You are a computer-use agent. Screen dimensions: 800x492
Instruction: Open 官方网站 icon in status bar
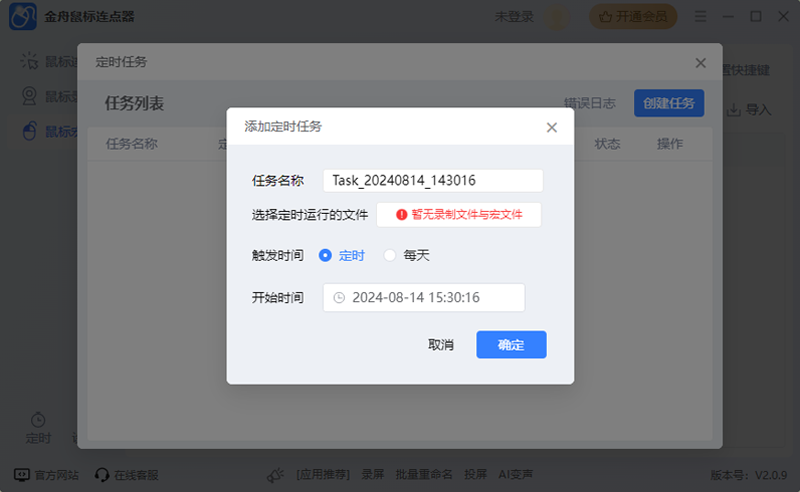tap(21, 475)
